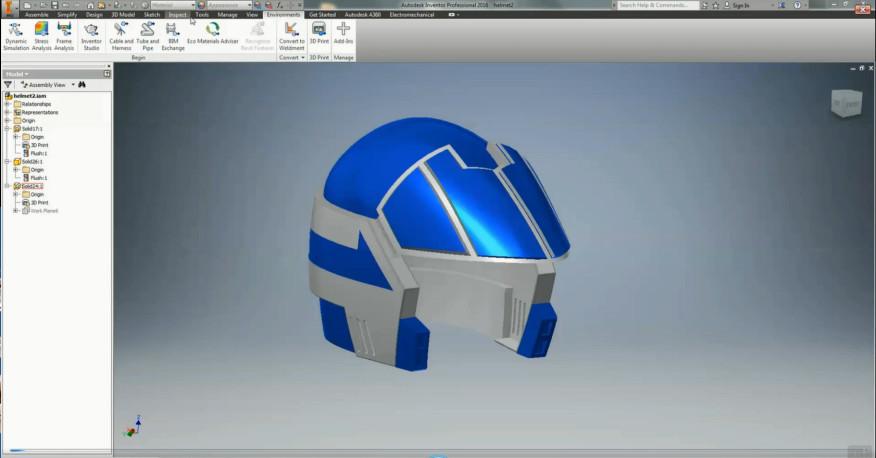
Task: Open the 3D Model ribbon tab
Action: pos(123,15)
